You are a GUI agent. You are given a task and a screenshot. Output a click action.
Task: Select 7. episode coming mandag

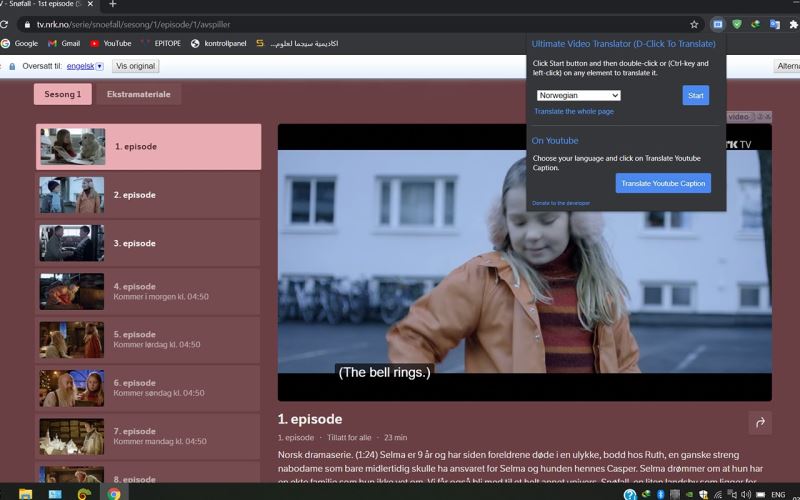(148, 436)
